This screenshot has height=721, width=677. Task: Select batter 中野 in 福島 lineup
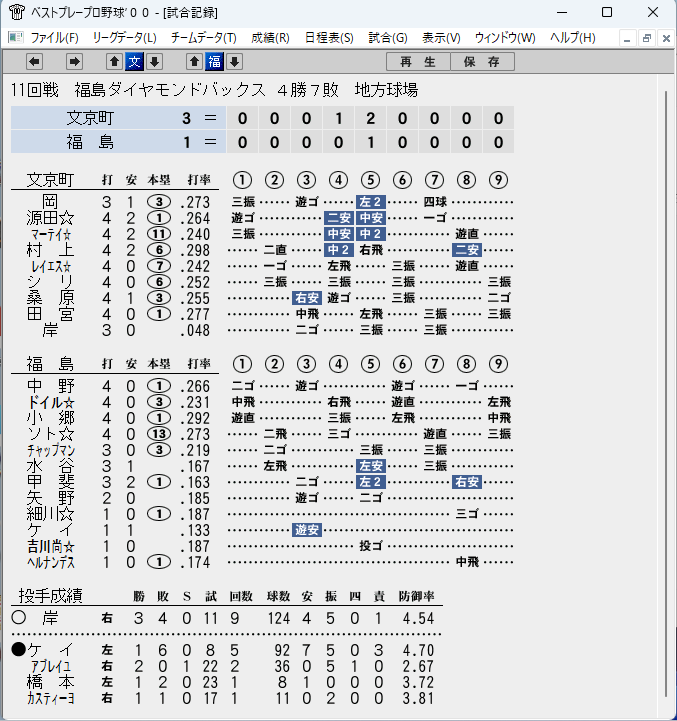[x=50, y=386]
